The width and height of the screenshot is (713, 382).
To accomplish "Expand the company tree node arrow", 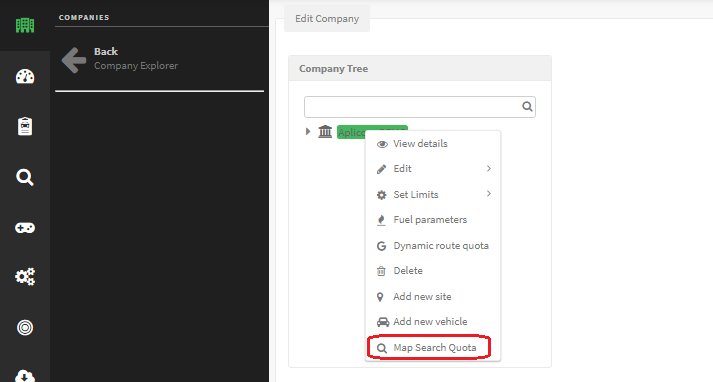I will click(308, 131).
